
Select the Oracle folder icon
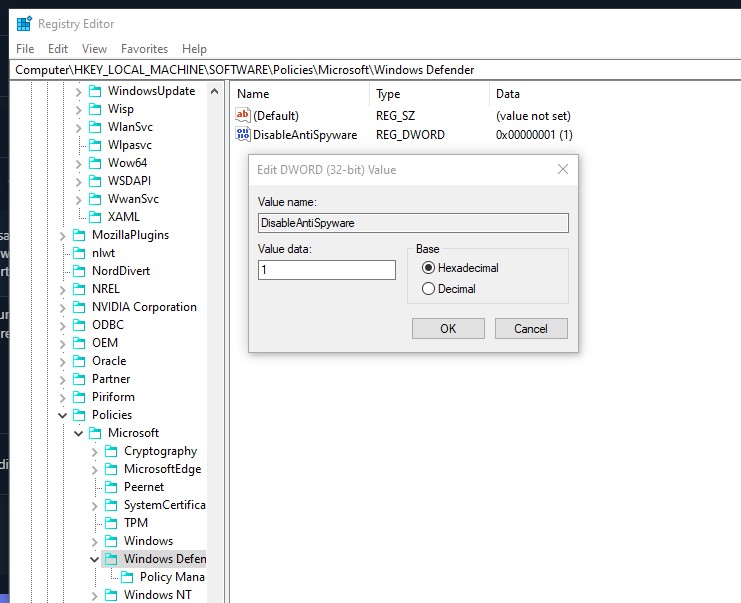[x=79, y=361]
